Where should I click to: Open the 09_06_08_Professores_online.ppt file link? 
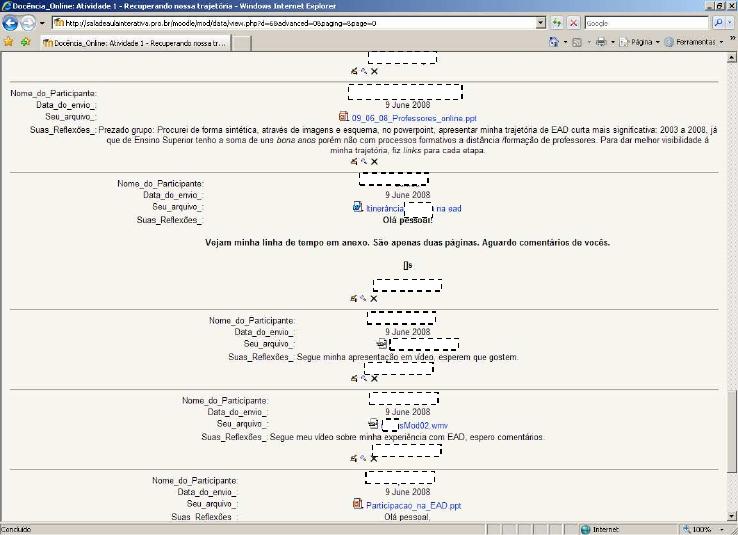[413, 118]
